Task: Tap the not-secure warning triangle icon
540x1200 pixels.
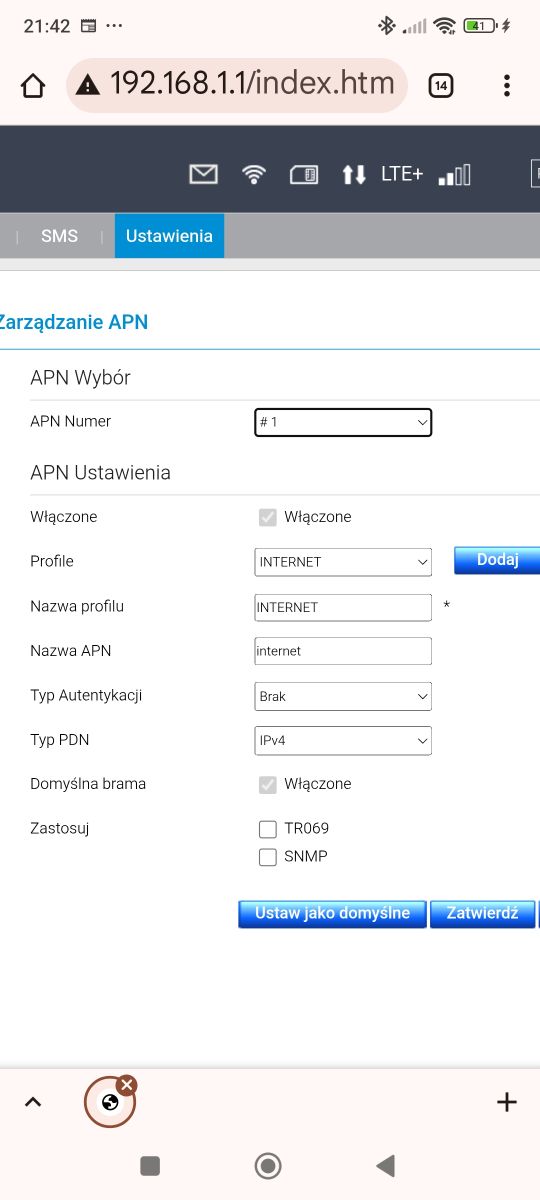Action: [x=89, y=84]
